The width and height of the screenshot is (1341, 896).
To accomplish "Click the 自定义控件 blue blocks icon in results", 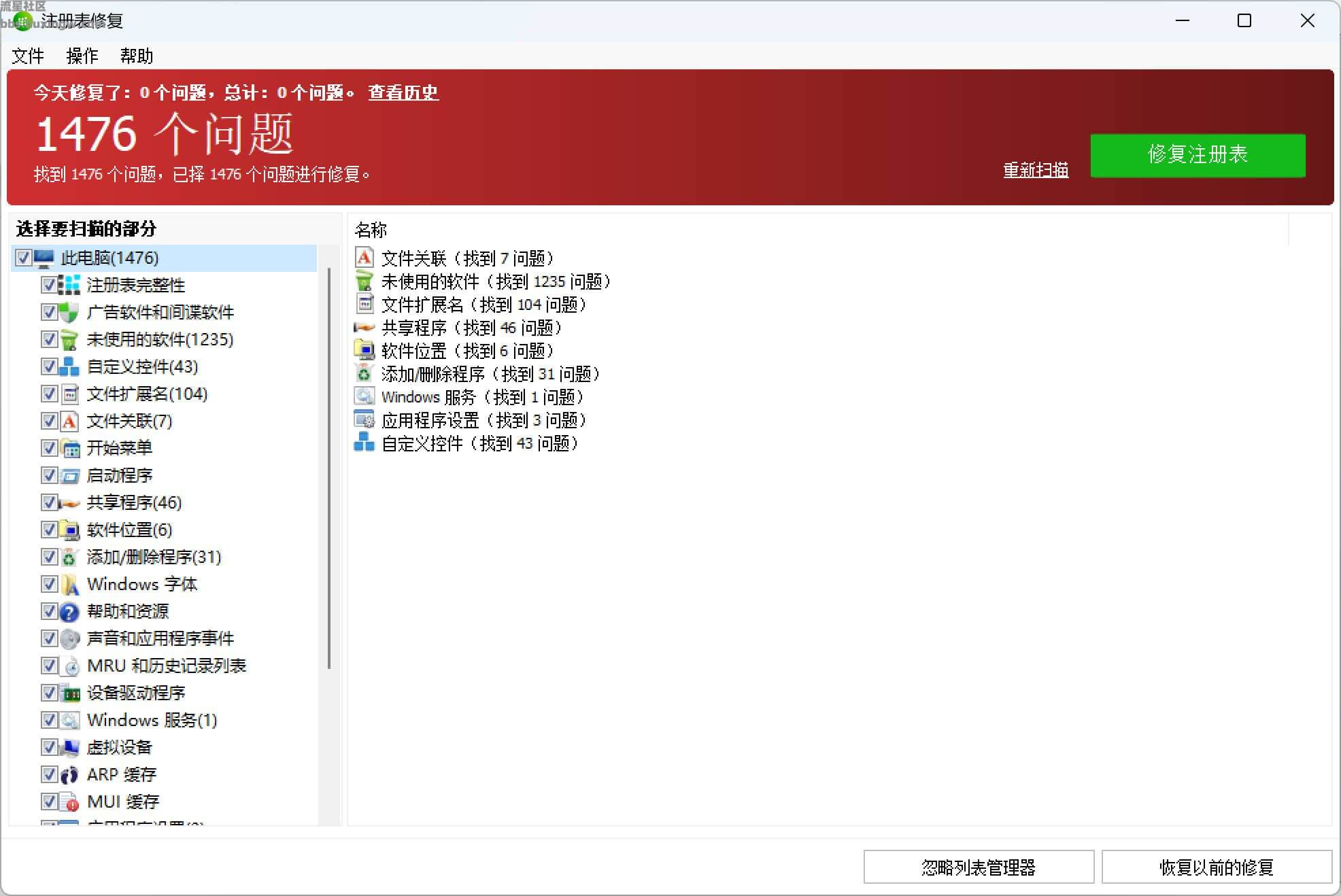I will pyautogui.click(x=364, y=443).
